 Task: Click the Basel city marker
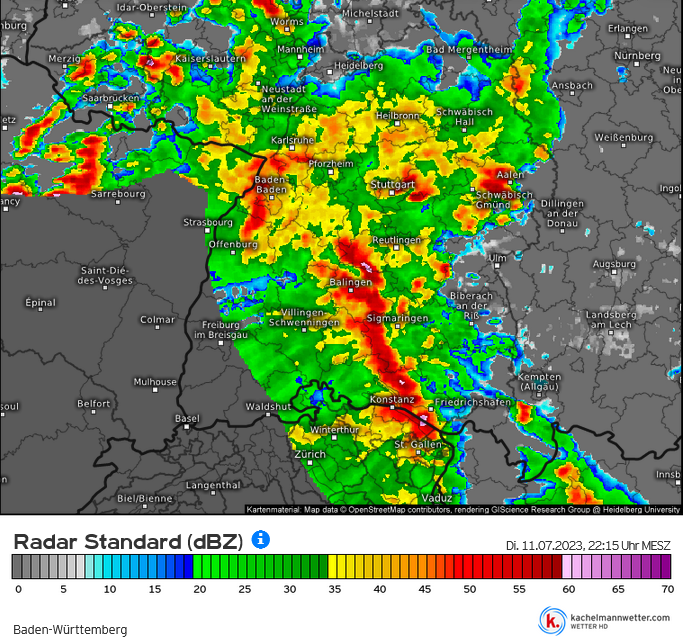(186, 427)
